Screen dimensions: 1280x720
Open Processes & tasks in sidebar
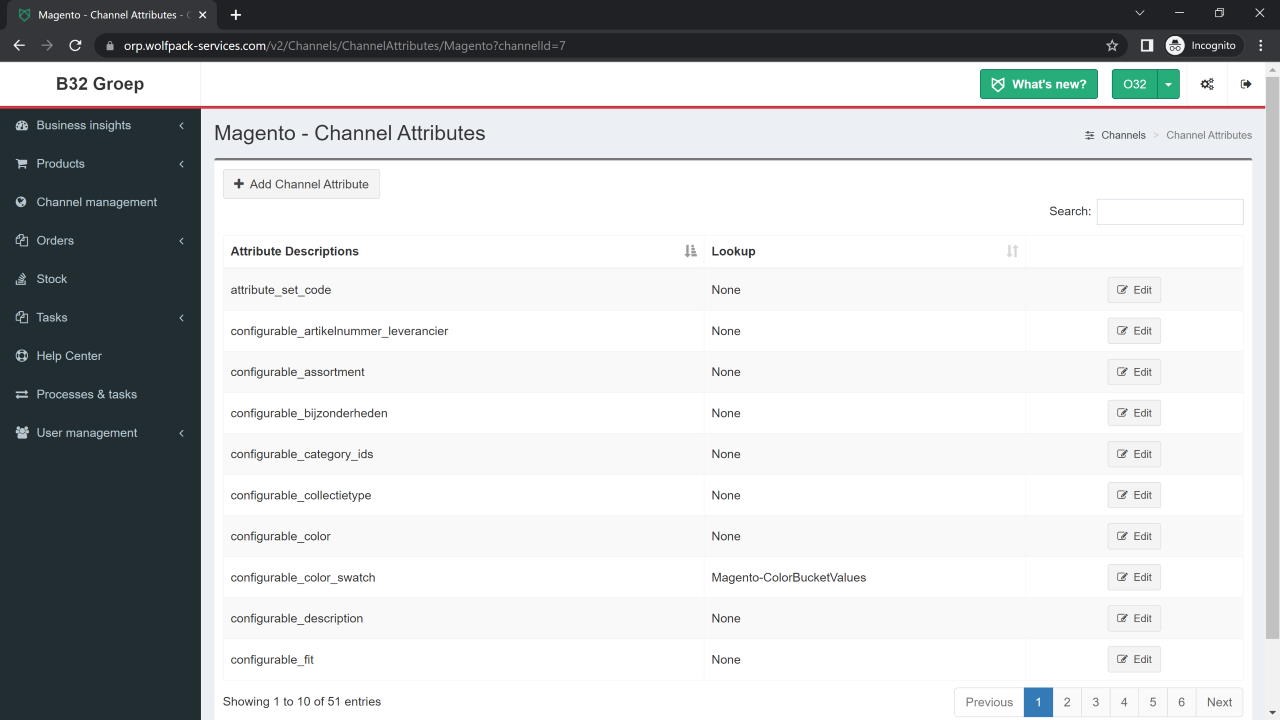86,394
